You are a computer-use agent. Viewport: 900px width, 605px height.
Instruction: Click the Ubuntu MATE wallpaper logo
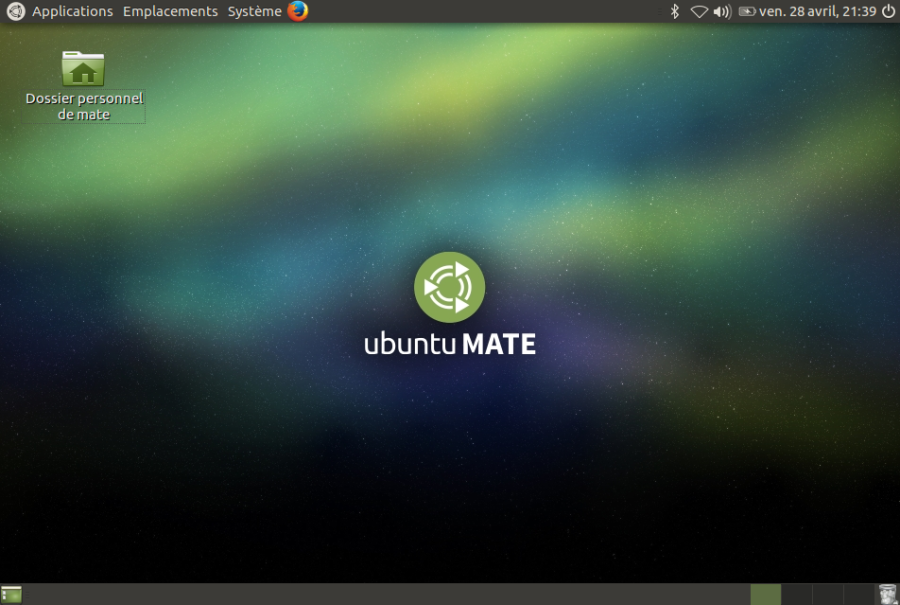click(x=450, y=287)
